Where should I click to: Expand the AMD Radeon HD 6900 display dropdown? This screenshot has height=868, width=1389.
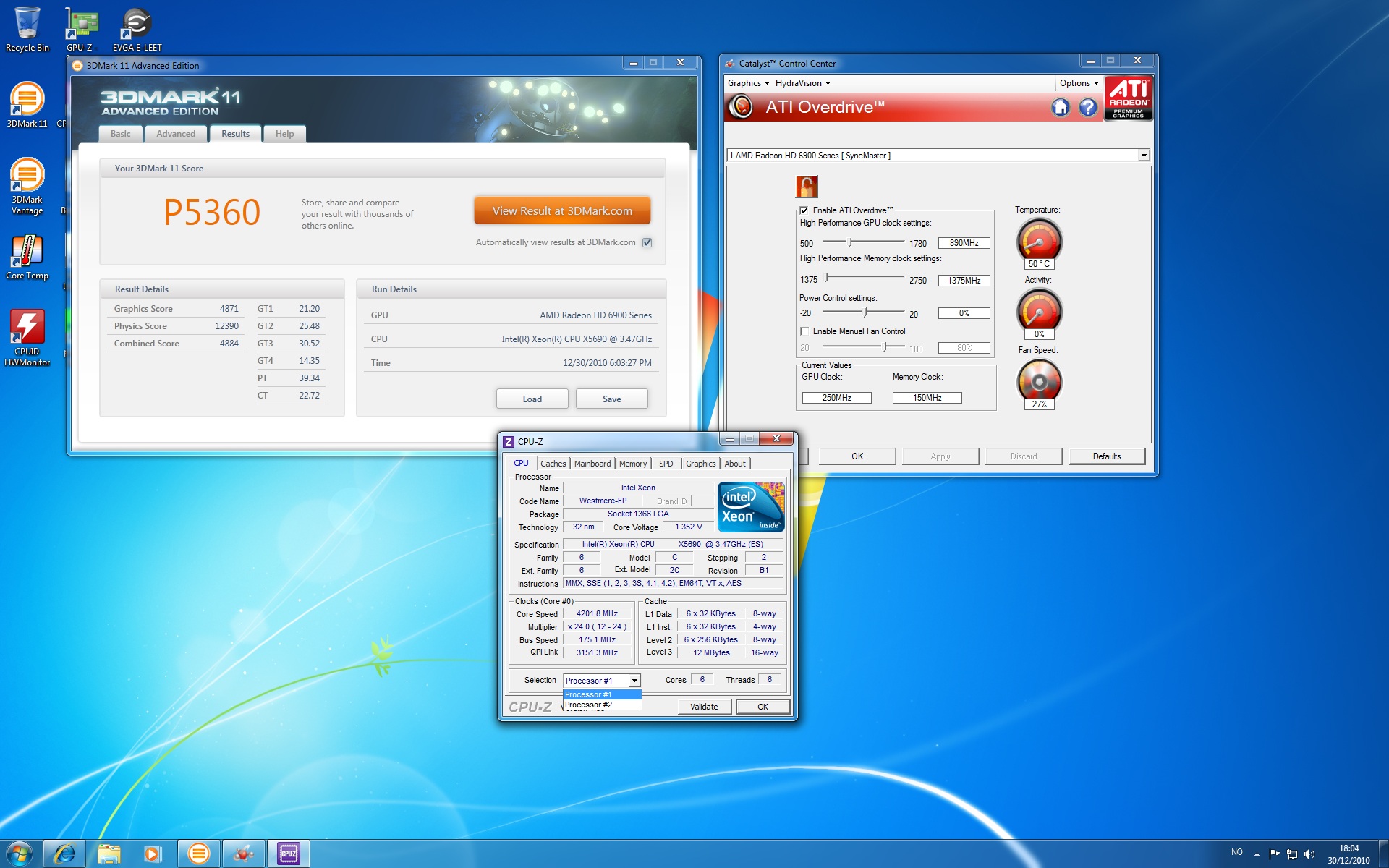click(1144, 156)
